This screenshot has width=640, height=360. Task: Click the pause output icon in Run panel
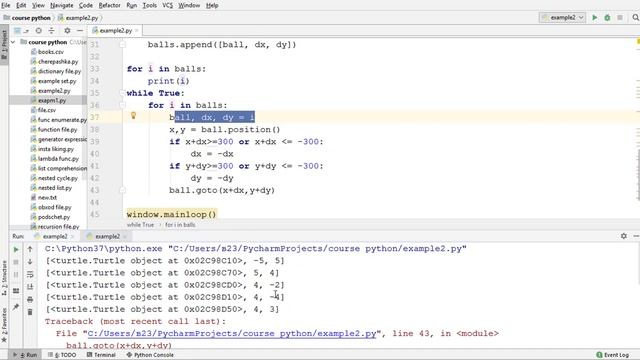tap(16, 275)
